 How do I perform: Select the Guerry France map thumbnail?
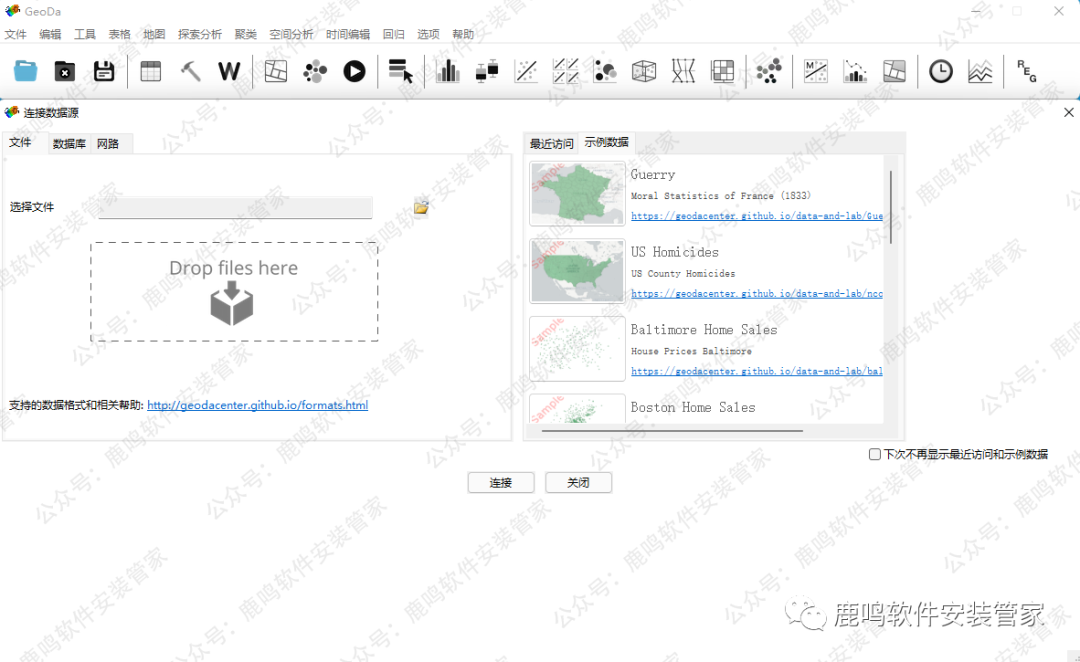point(578,193)
